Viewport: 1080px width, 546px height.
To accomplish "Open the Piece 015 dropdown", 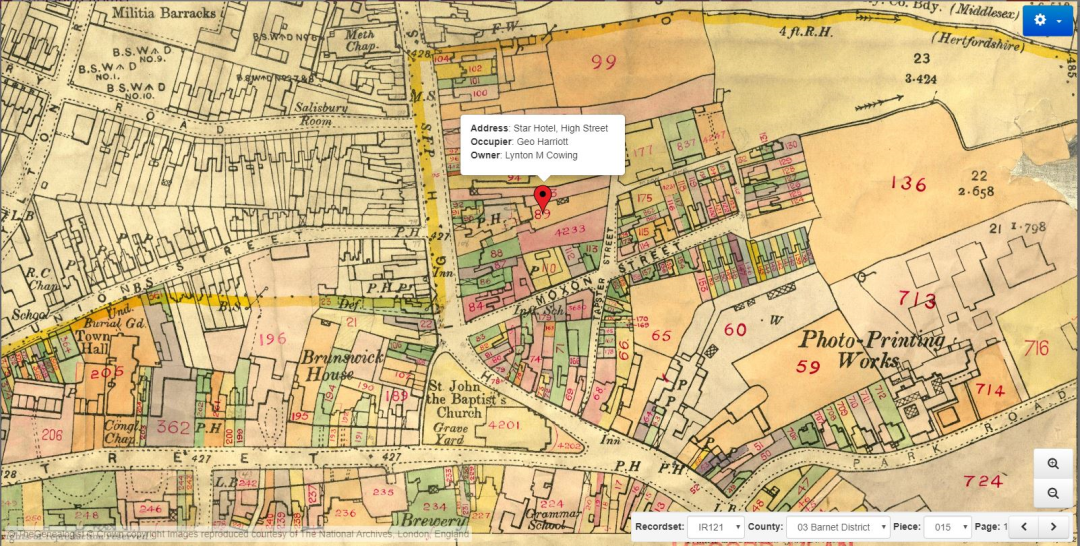I will point(946,526).
